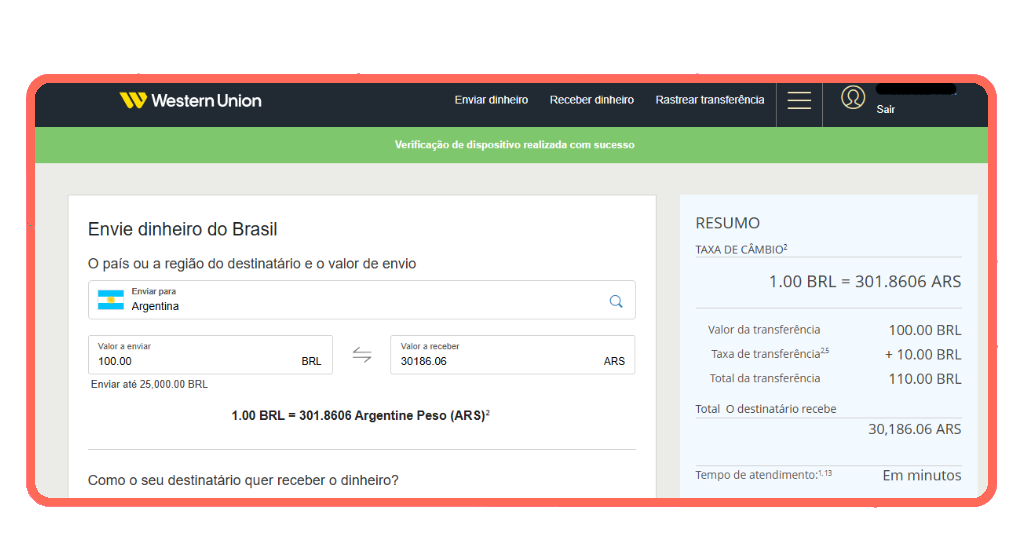Click the 100.00 BRL transfer value
This screenshot has height=536, width=1024.
(925, 330)
